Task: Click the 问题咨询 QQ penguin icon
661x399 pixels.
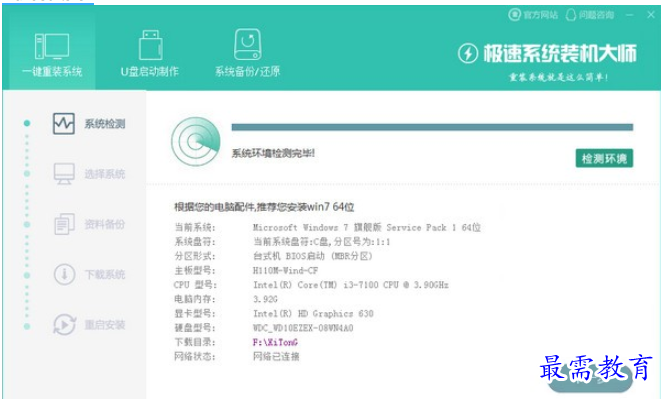Action: (x=571, y=15)
